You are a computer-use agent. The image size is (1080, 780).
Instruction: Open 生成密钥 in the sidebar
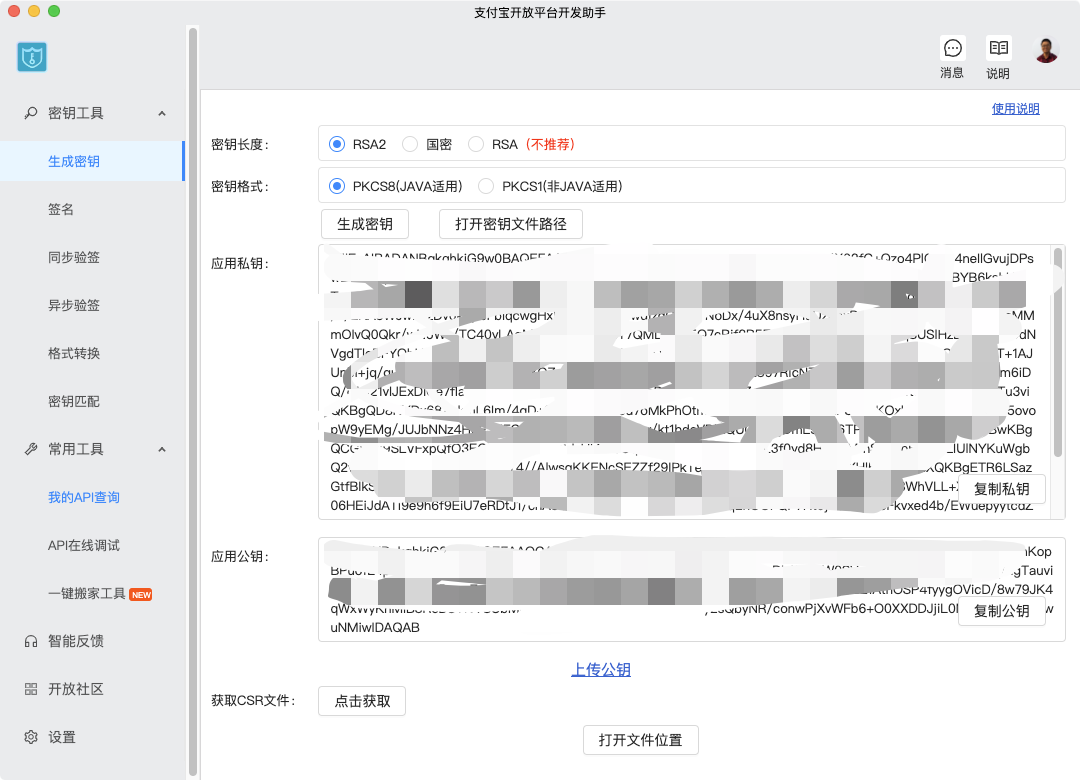click(92, 161)
